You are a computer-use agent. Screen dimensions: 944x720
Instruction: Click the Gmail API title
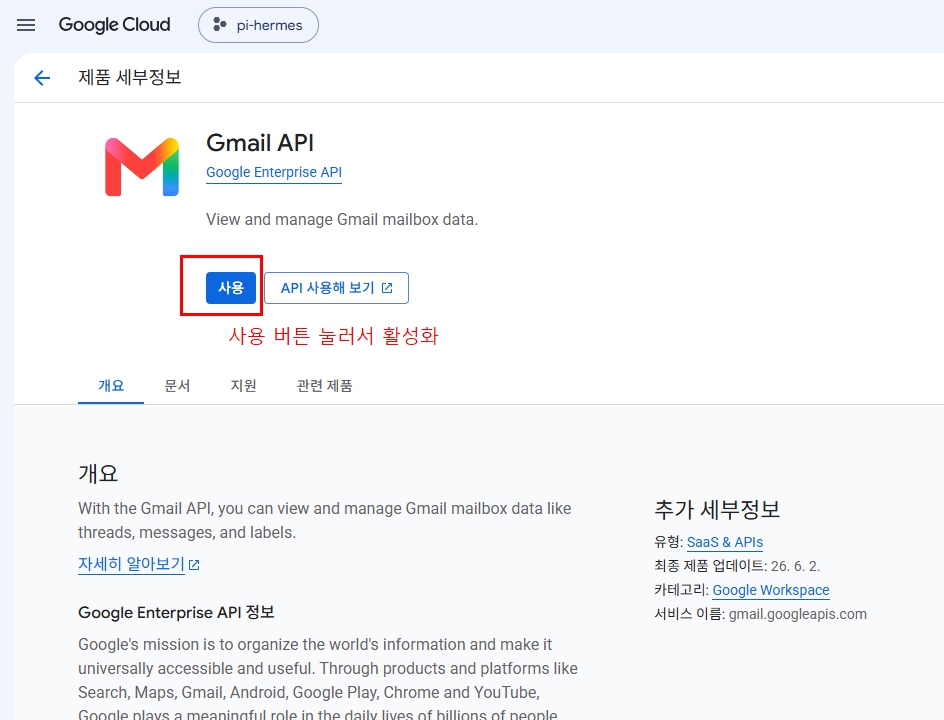coord(260,143)
